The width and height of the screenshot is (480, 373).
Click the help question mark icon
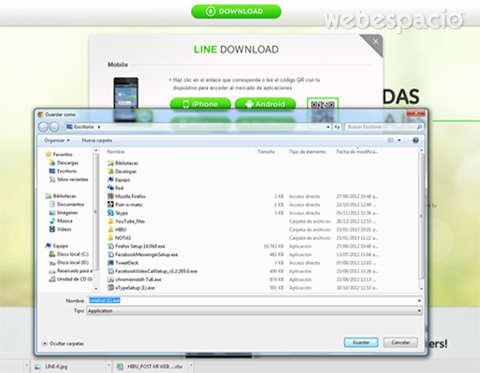coord(415,140)
